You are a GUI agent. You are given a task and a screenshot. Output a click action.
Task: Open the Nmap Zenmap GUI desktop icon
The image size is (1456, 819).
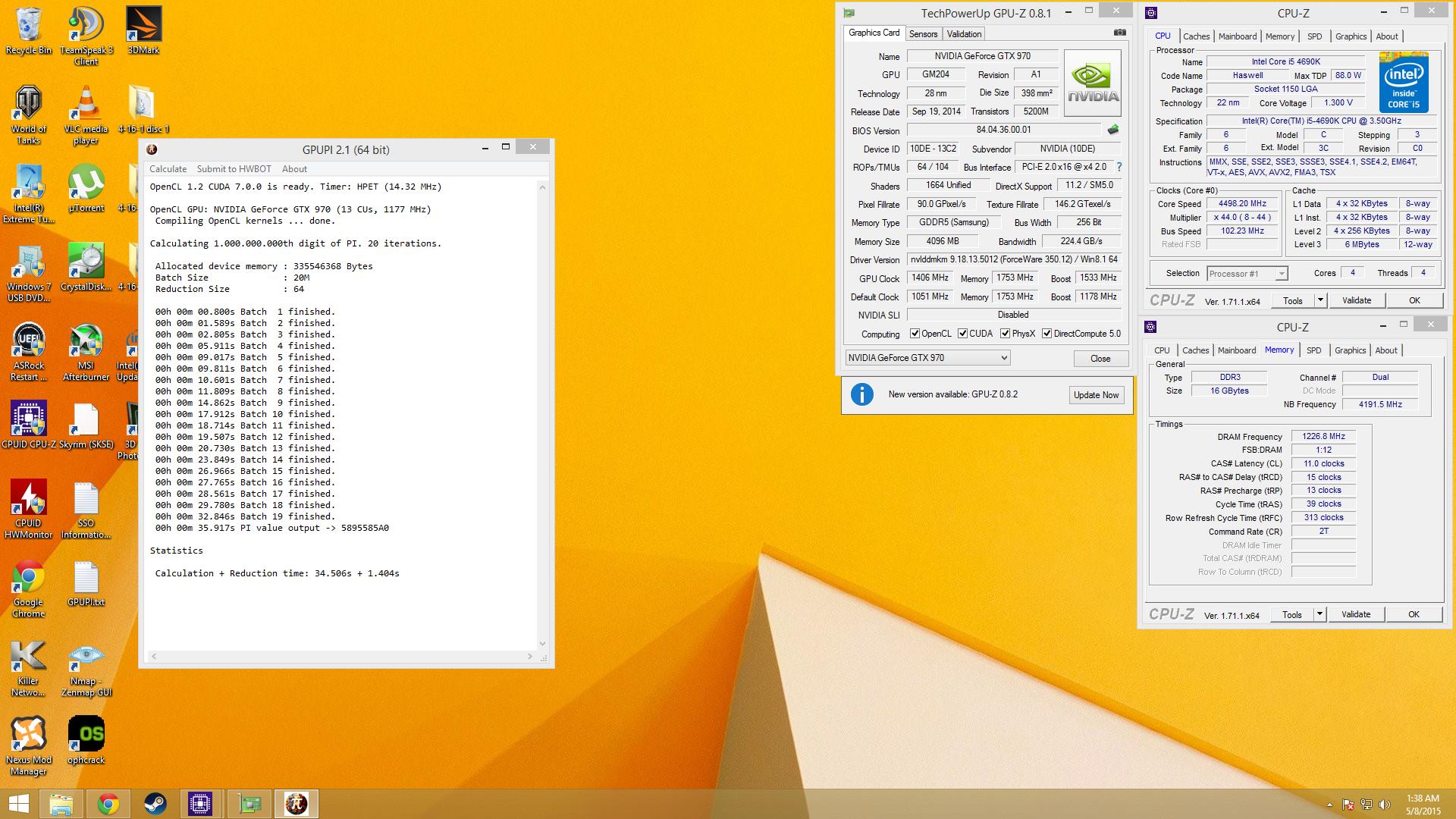point(86,667)
